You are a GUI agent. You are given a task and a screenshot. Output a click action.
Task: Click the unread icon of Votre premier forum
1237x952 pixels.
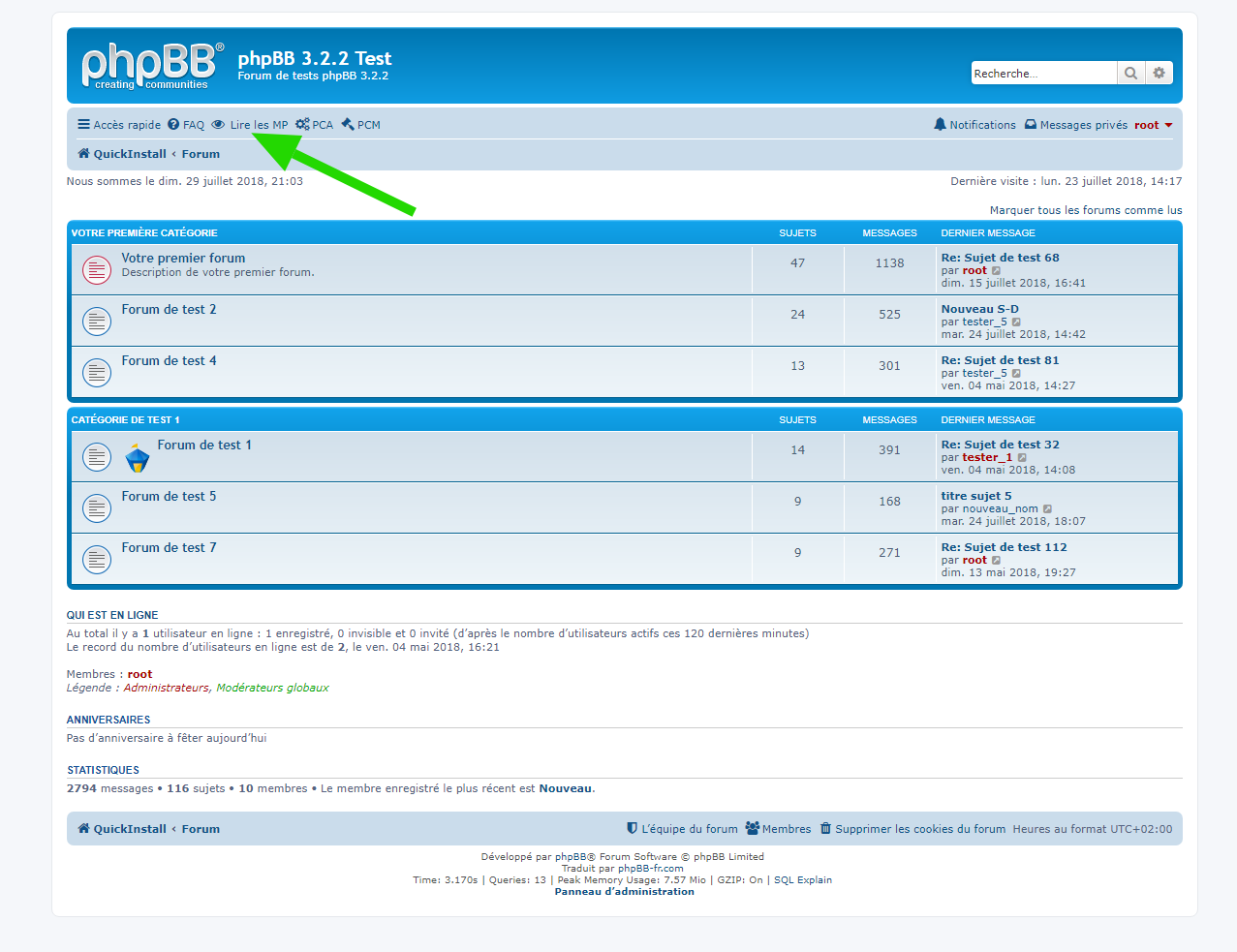[x=97, y=270]
